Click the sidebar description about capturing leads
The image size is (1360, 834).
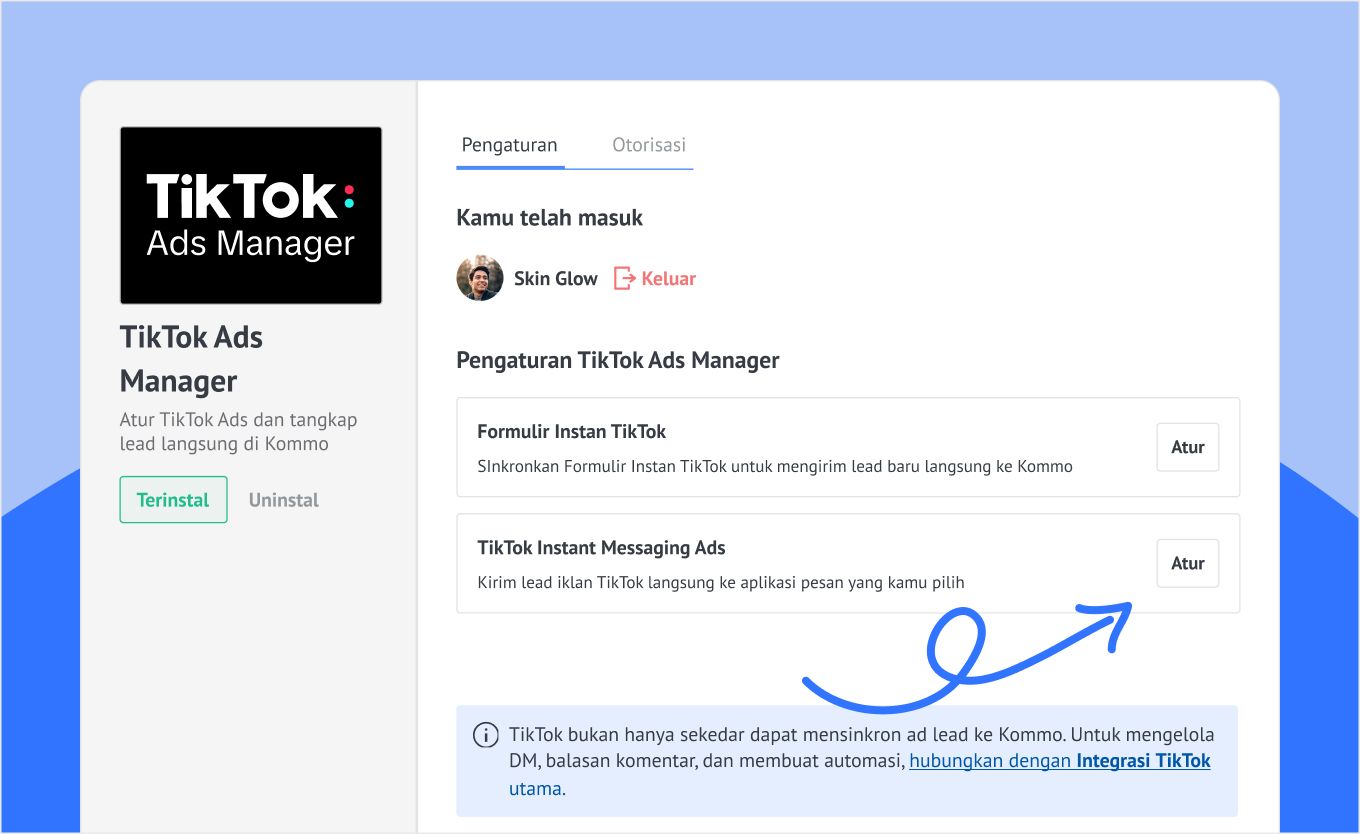tap(238, 432)
